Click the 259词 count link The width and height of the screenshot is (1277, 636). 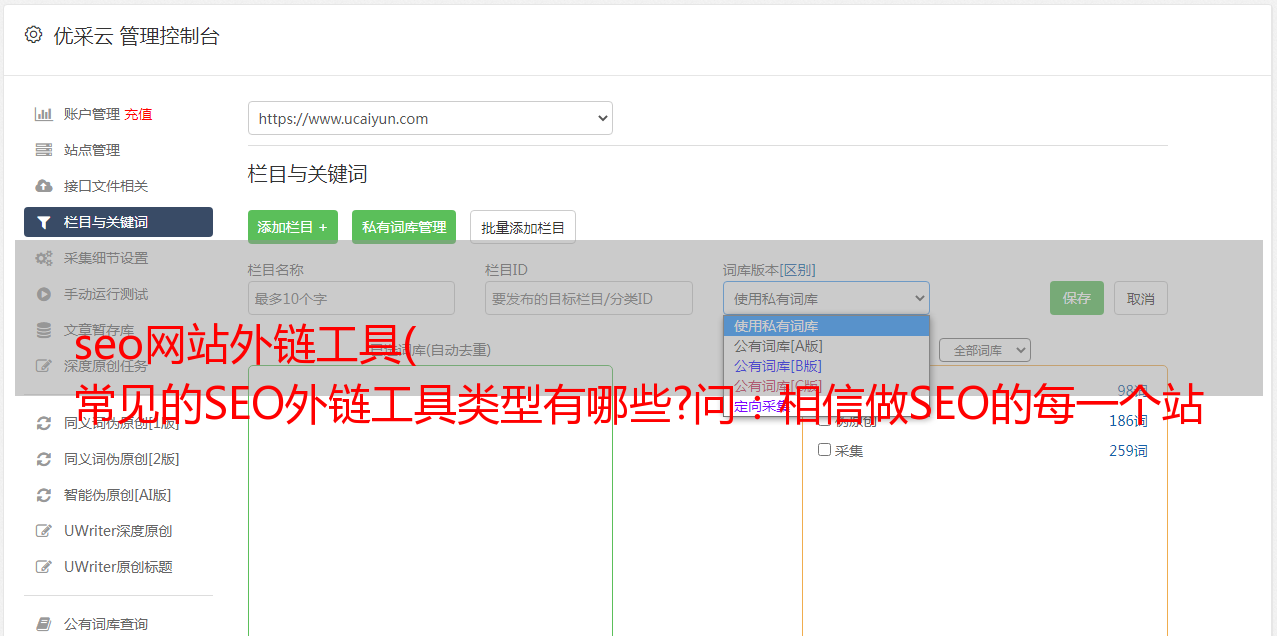(x=1128, y=451)
